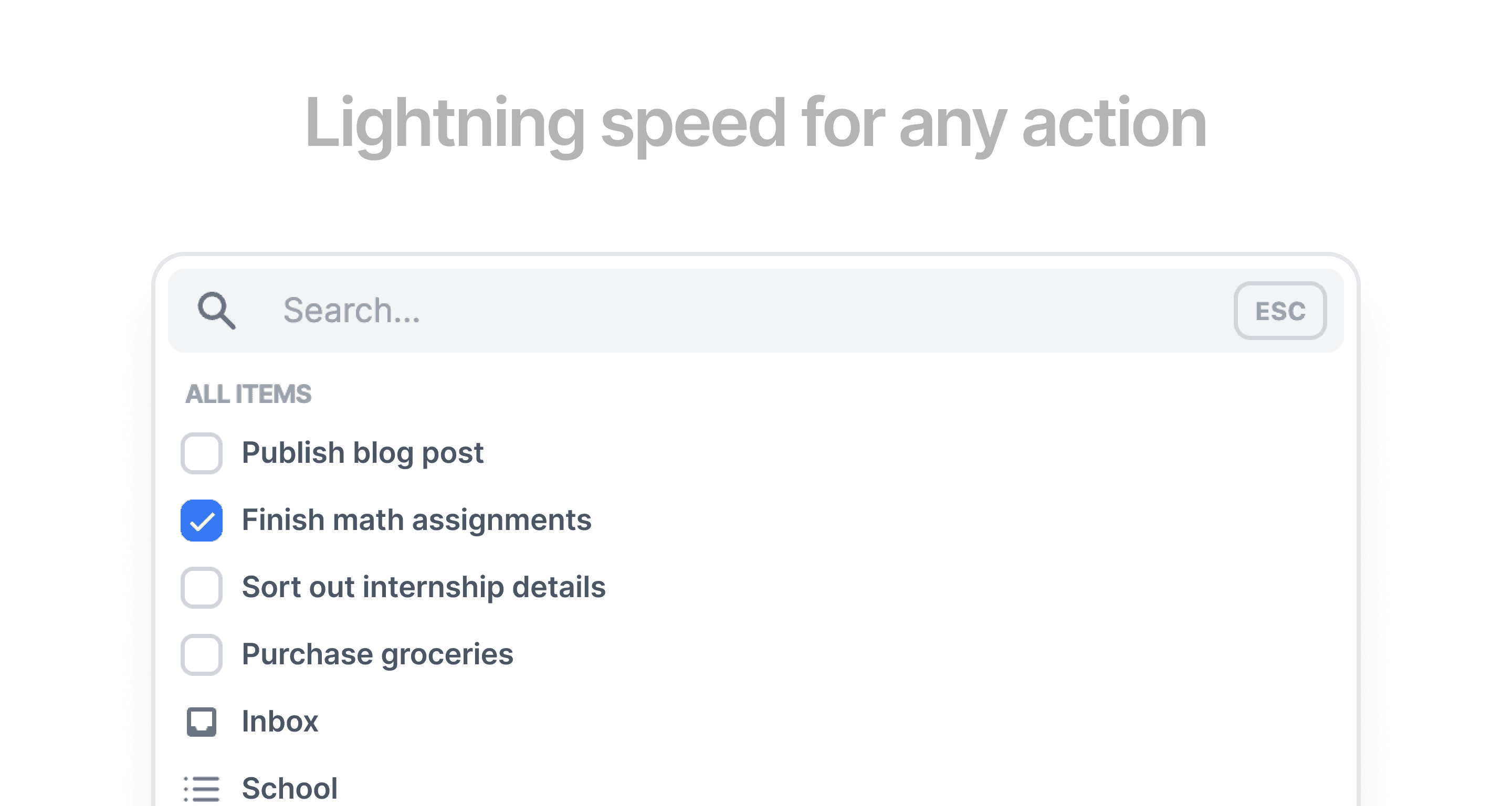Open the Inbox tray icon
The height and width of the screenshot is (806, 1512).
[x=201, y=722]
